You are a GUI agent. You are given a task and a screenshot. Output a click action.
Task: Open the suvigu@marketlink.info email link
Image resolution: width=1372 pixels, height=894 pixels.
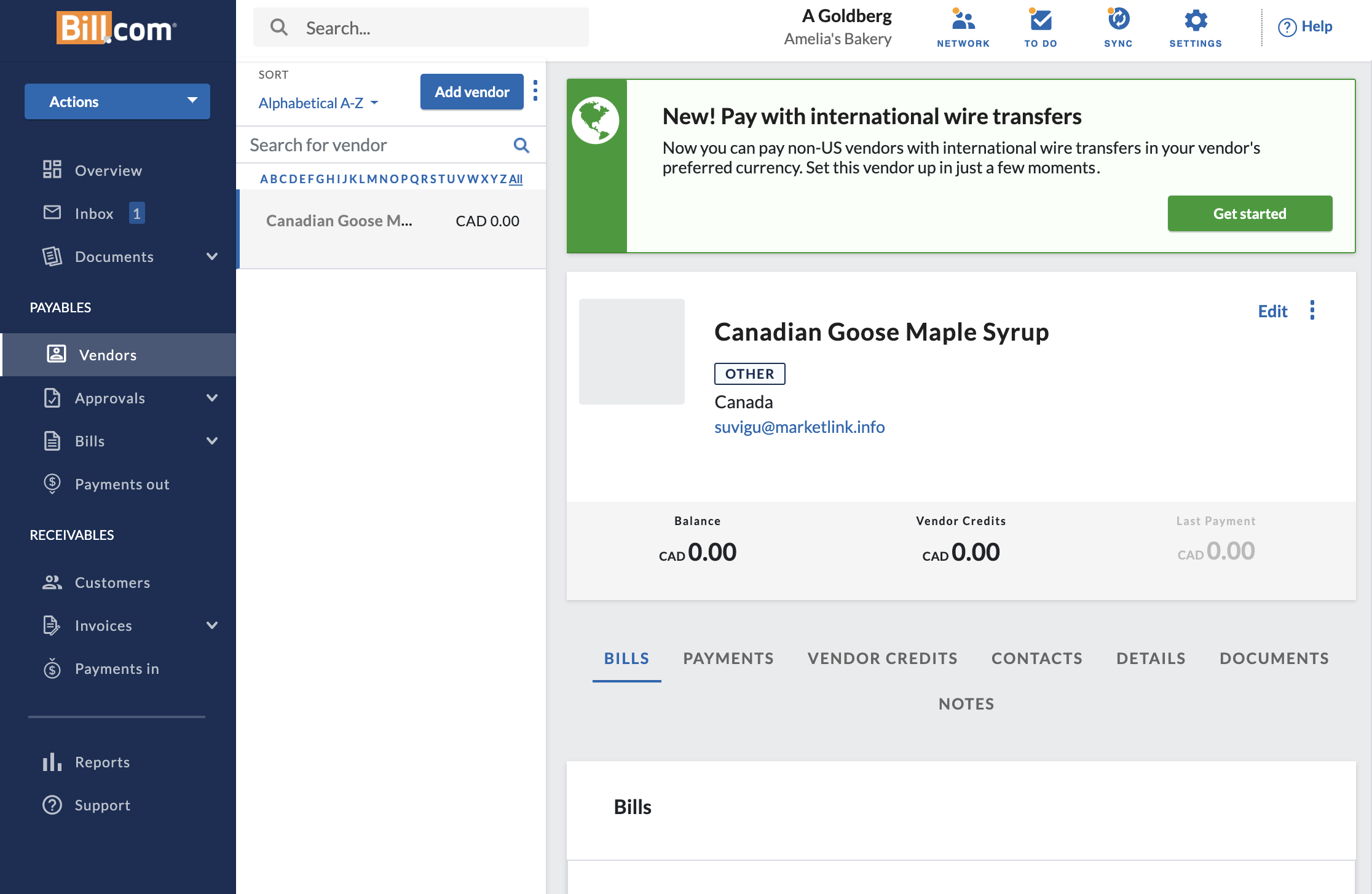pos(800,427)
